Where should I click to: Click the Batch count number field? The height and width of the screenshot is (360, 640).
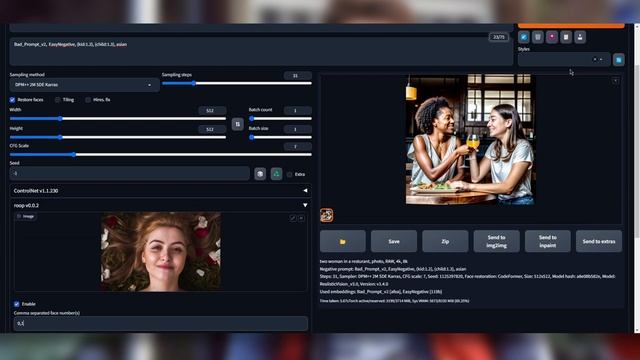tap(298, 111)
